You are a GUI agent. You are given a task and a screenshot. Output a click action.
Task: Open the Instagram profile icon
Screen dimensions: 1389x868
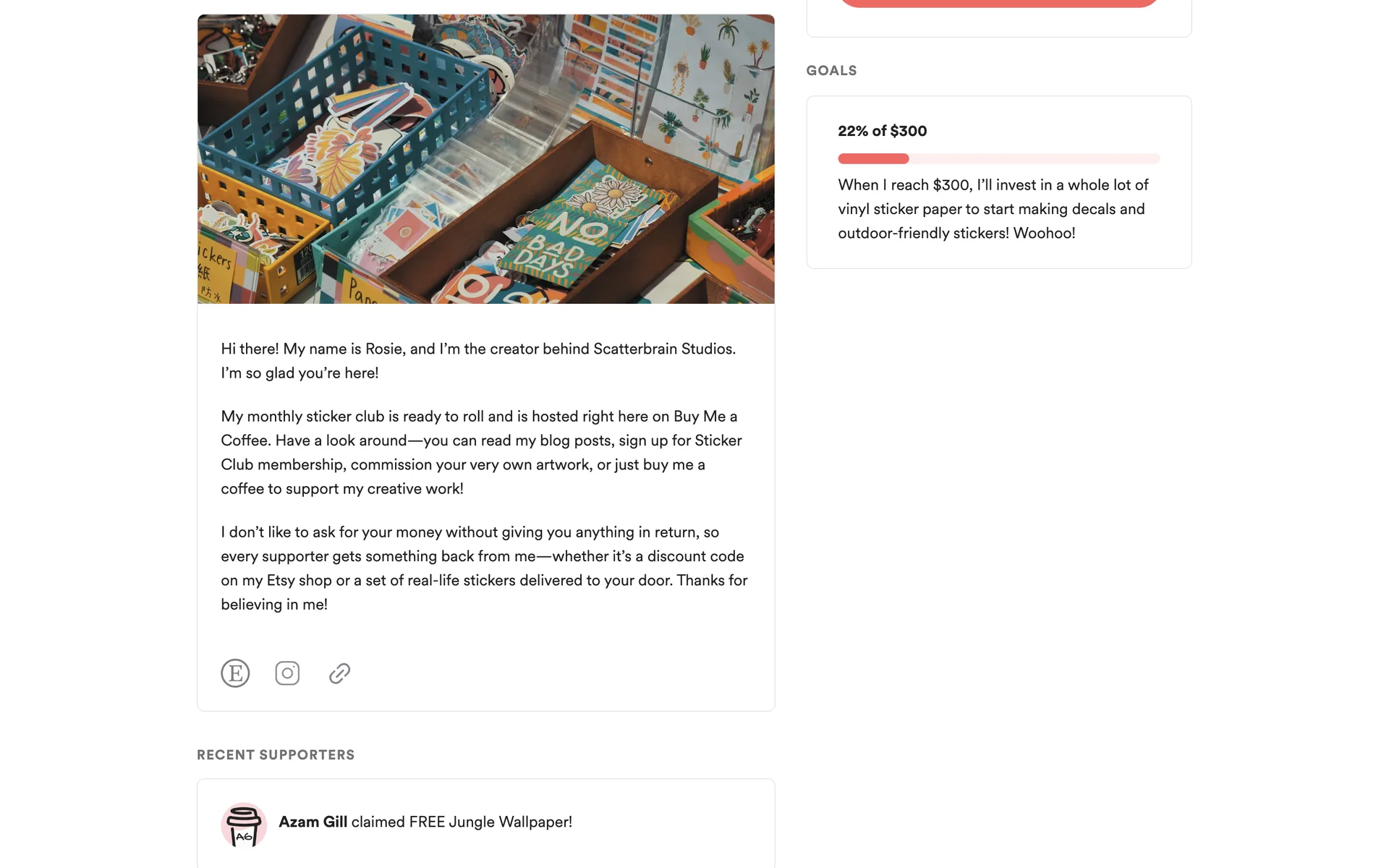click(x=287, y=673)
